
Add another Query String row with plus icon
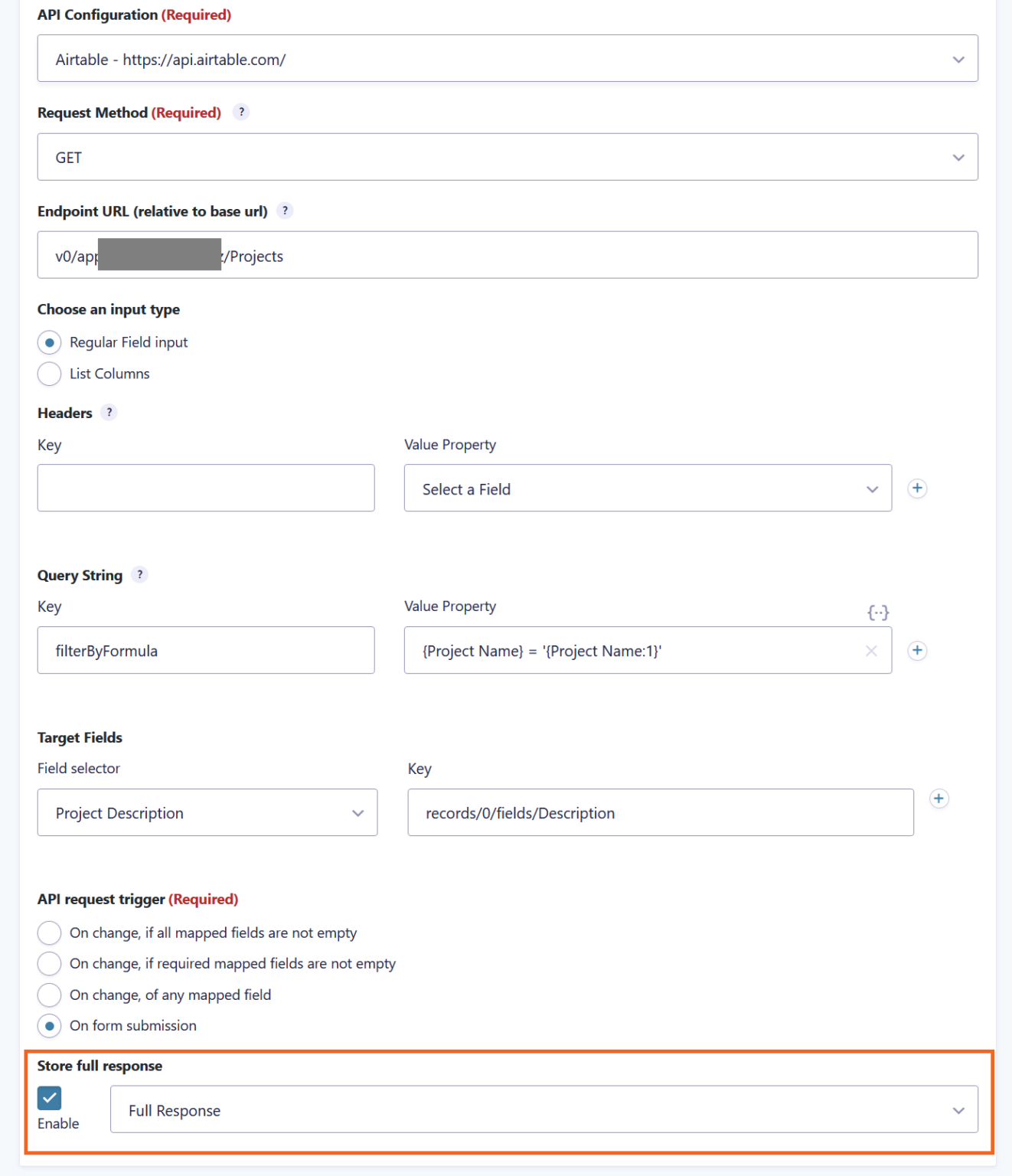917,650
